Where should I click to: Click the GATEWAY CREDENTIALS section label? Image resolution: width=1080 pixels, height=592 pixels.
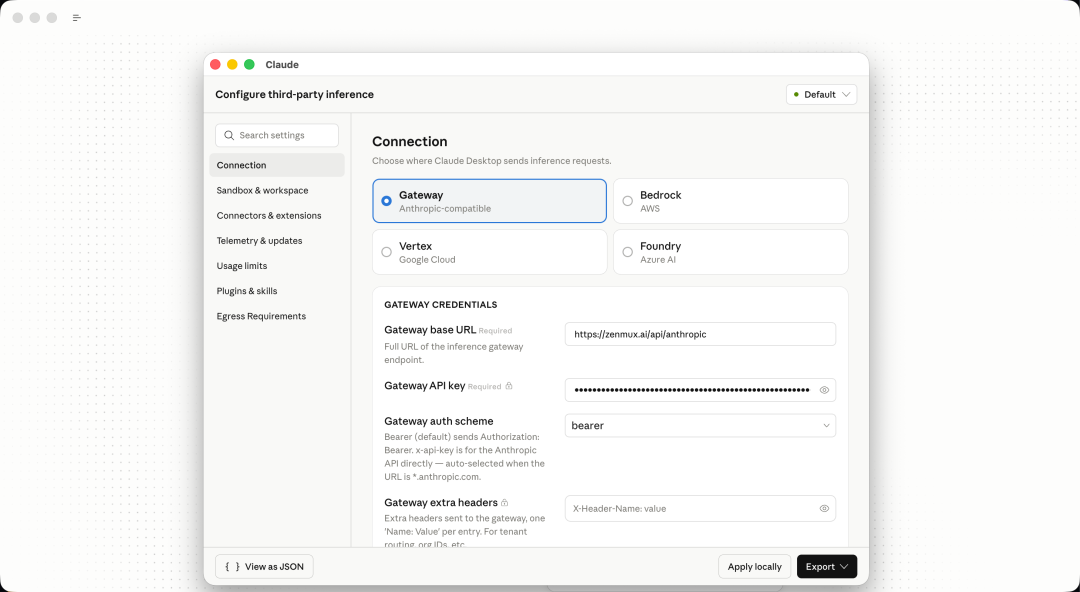pos(441,305)
